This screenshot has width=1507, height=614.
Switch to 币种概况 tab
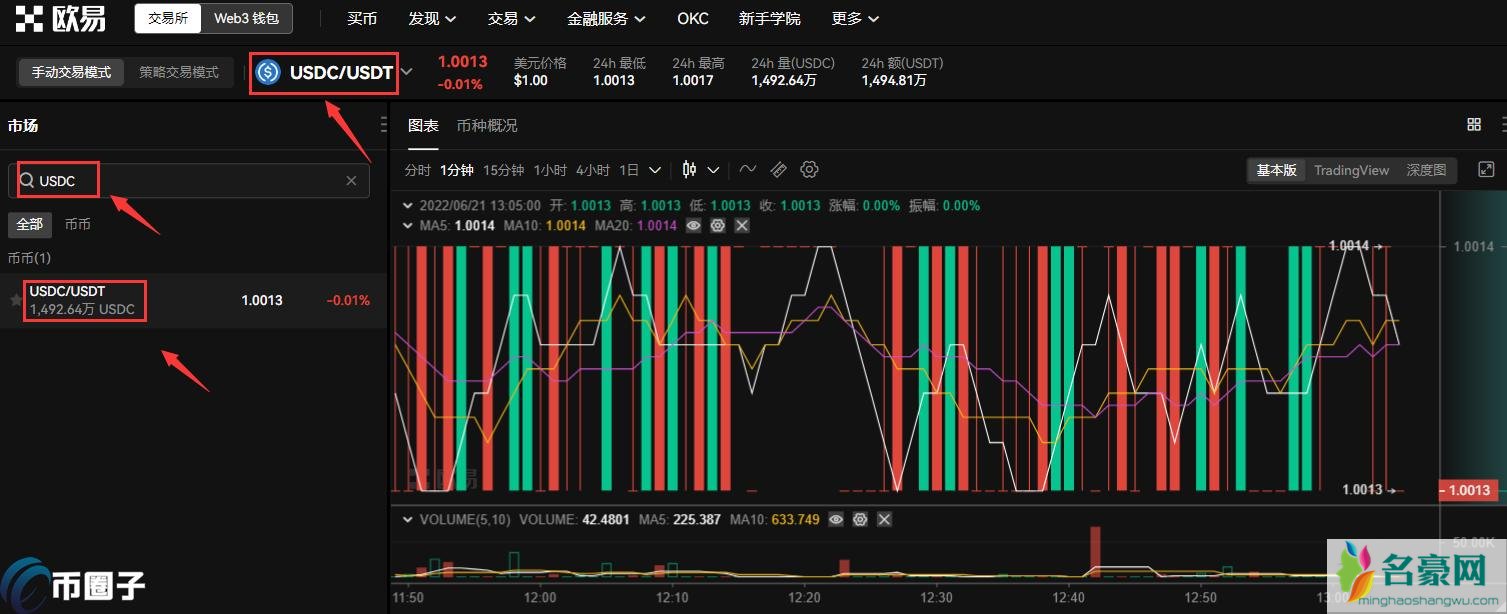pyautogui.click(x=487, y=126)
